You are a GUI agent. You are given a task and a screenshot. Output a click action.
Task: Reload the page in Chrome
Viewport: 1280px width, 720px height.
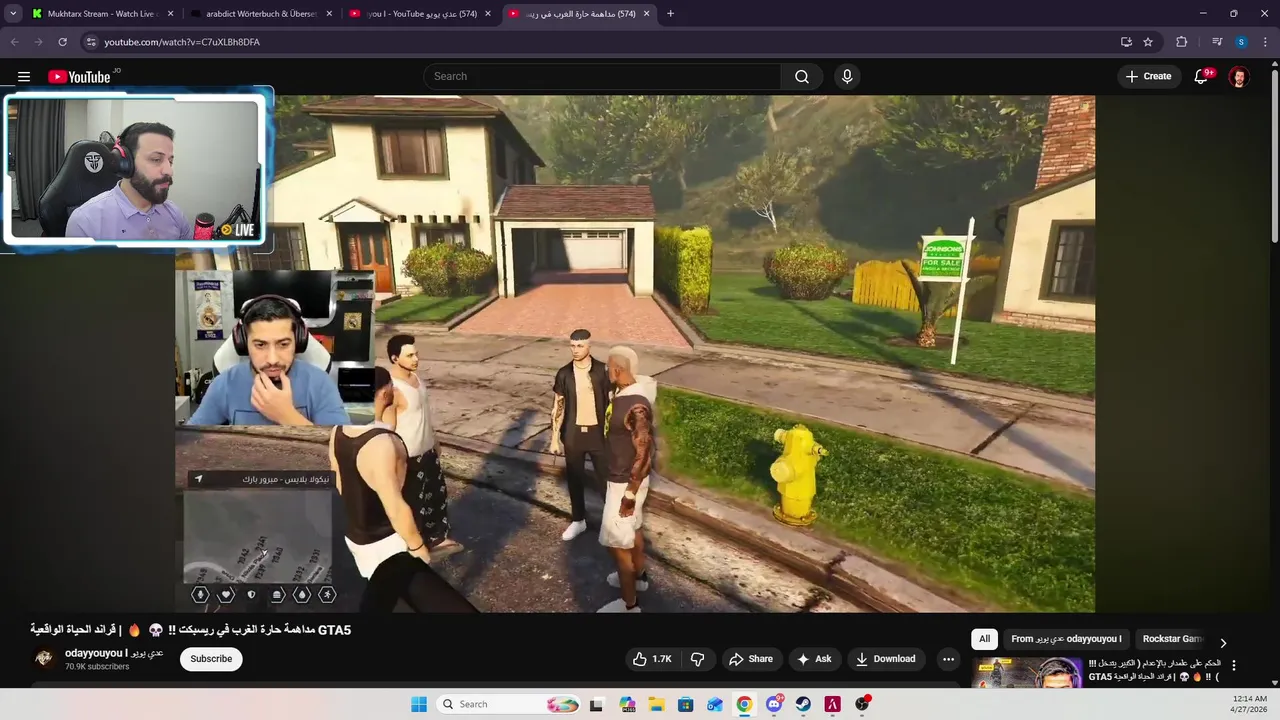pyautogui.click(x=62, y=42)
